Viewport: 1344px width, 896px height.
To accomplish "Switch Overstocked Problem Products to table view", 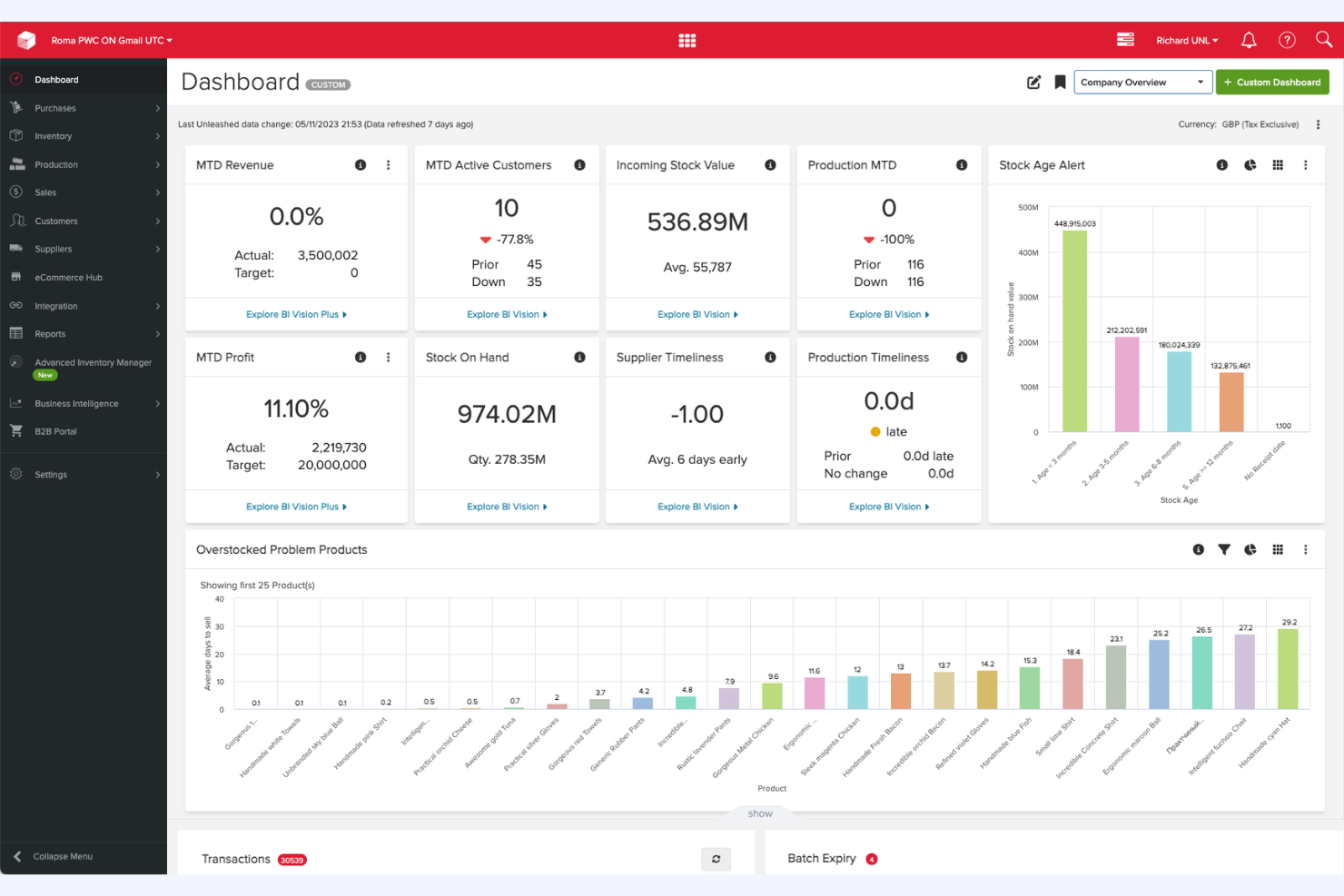I will 1278,550.
